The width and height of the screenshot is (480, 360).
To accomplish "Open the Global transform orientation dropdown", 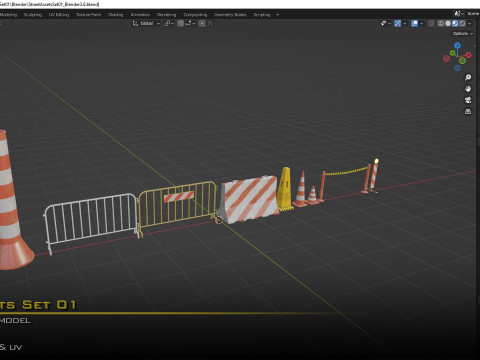I will click(147, 23).
